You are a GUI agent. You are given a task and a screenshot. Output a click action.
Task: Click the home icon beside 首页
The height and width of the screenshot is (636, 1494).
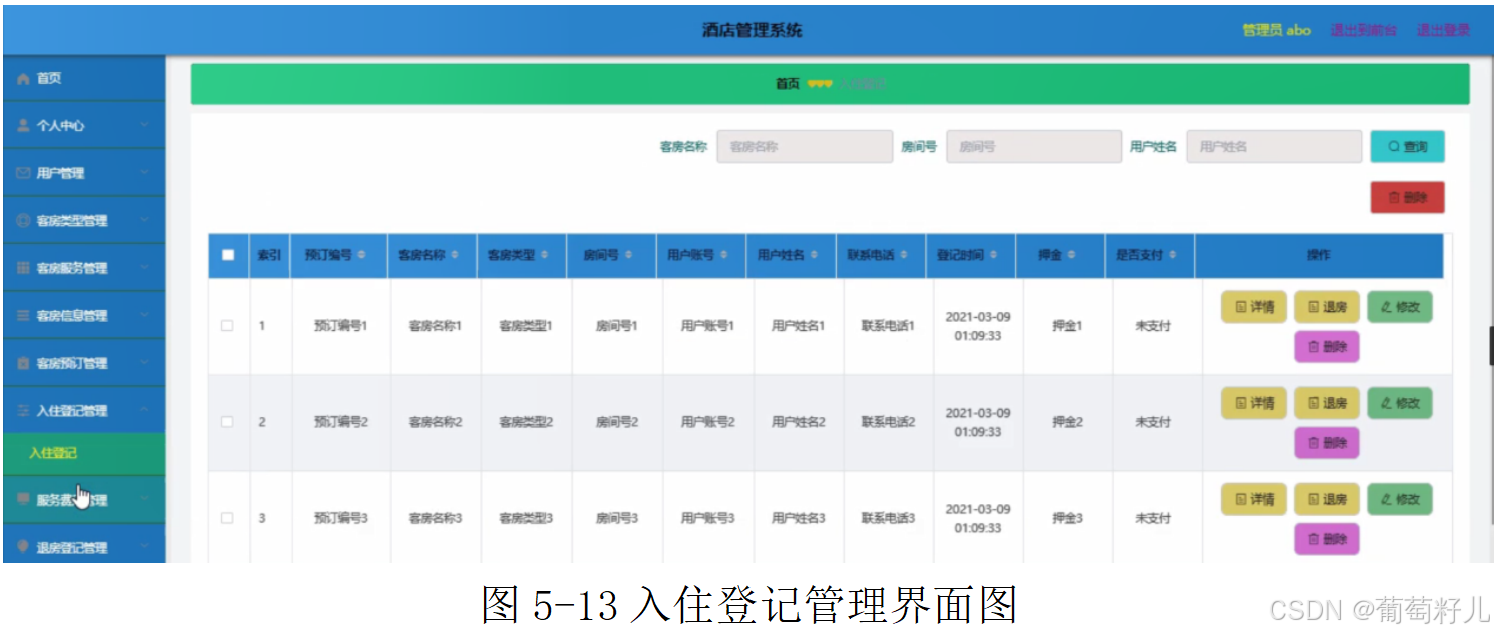point(24,77)
